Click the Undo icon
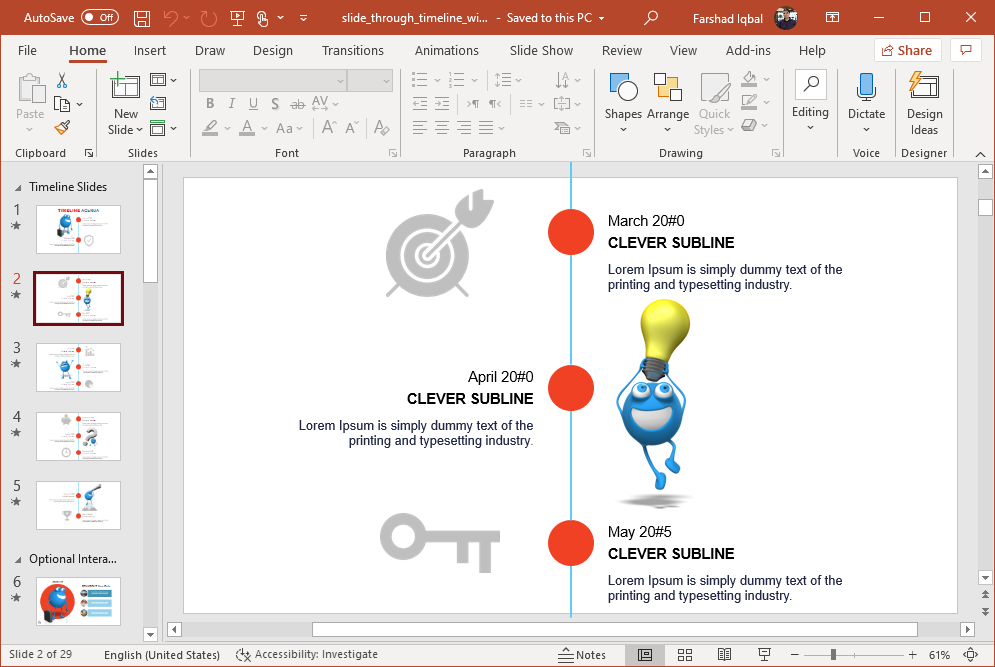 click(x=170, y=18)
